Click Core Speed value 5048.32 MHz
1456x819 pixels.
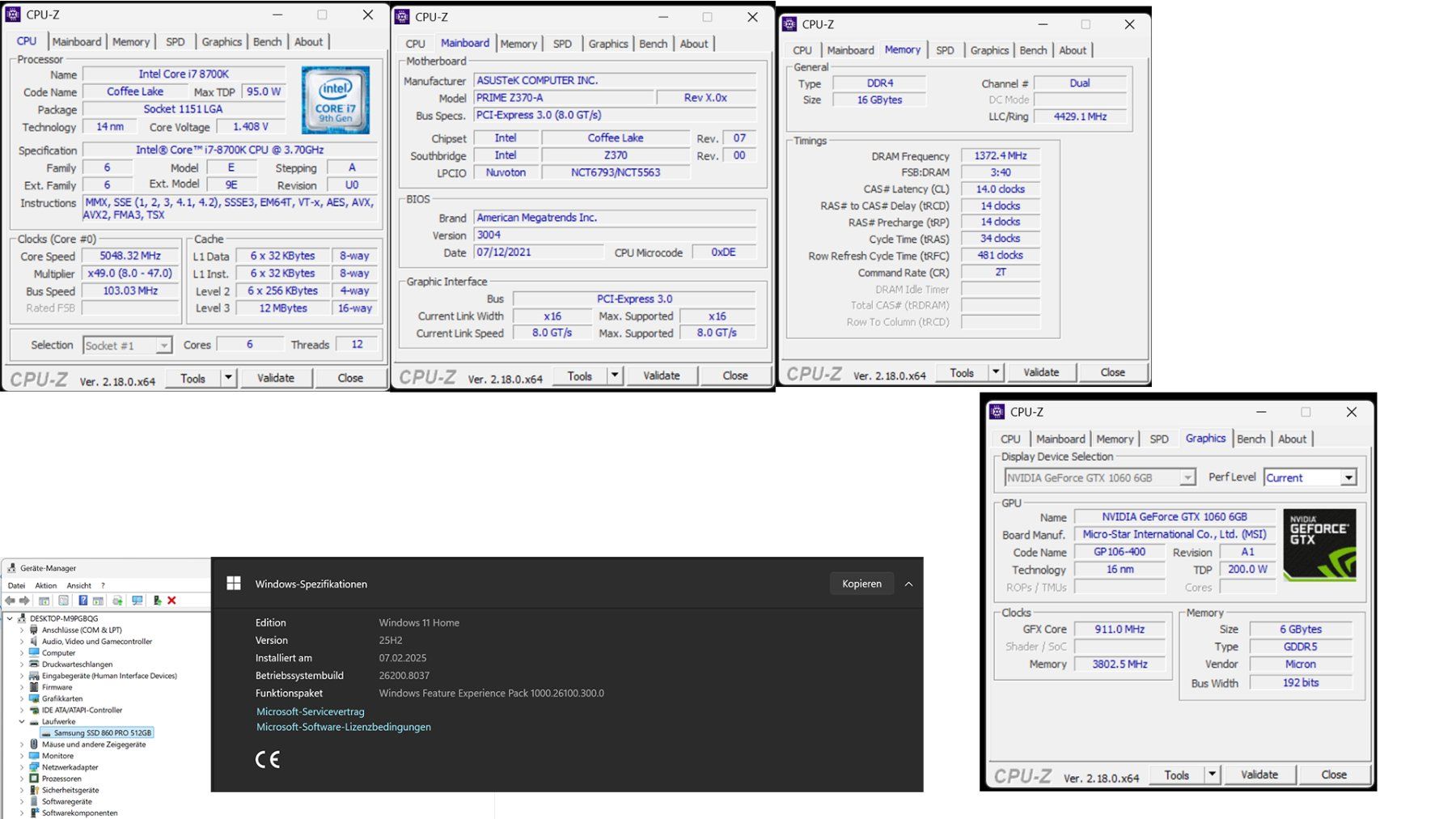click(130, 256)
